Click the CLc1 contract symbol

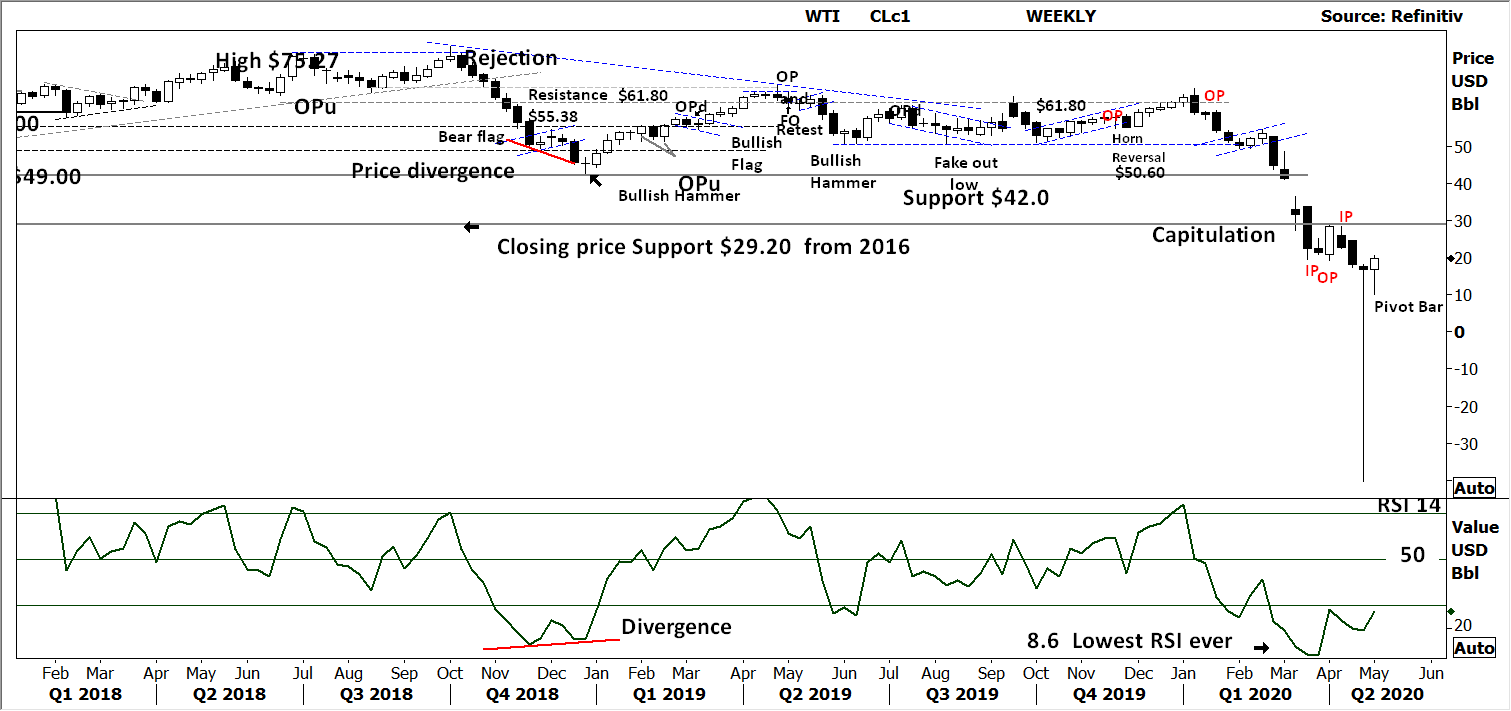890,15
